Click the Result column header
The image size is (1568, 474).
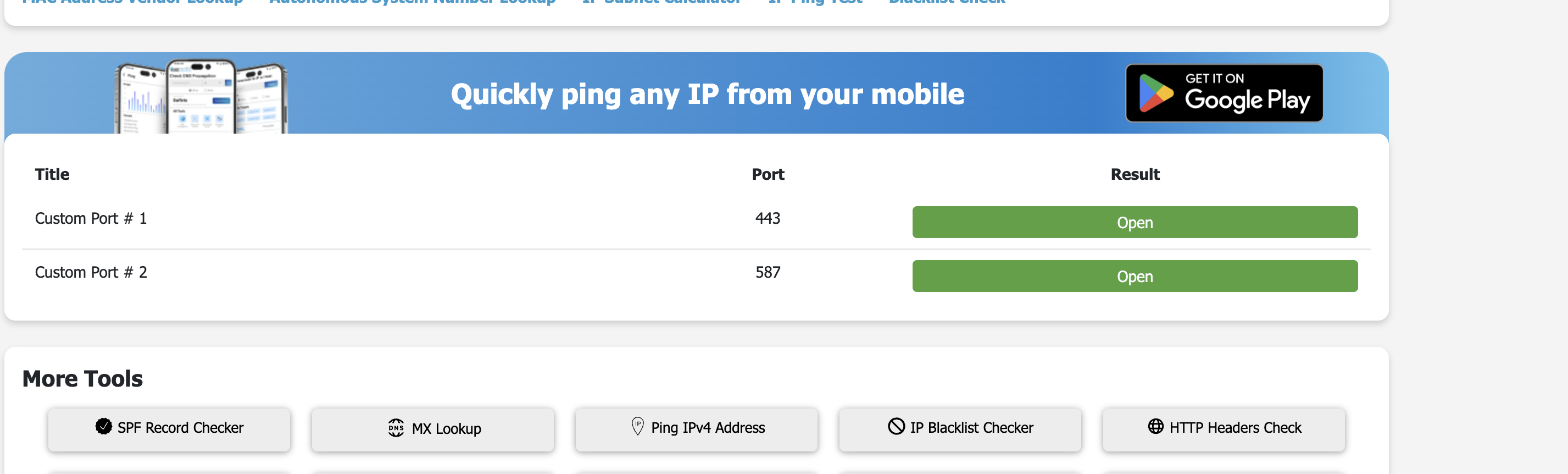(1134, 174)
